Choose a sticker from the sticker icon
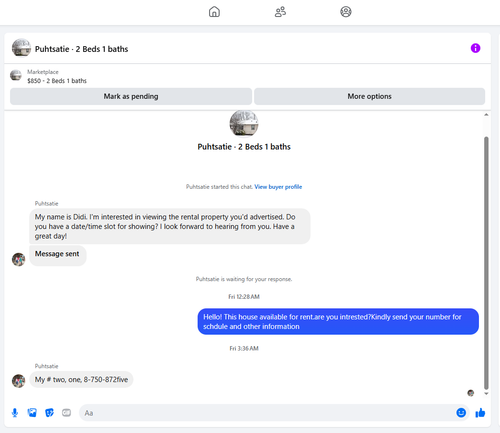The height and width of the screenshot is (433, 500). pyautogui.click(x=49, y=413)
